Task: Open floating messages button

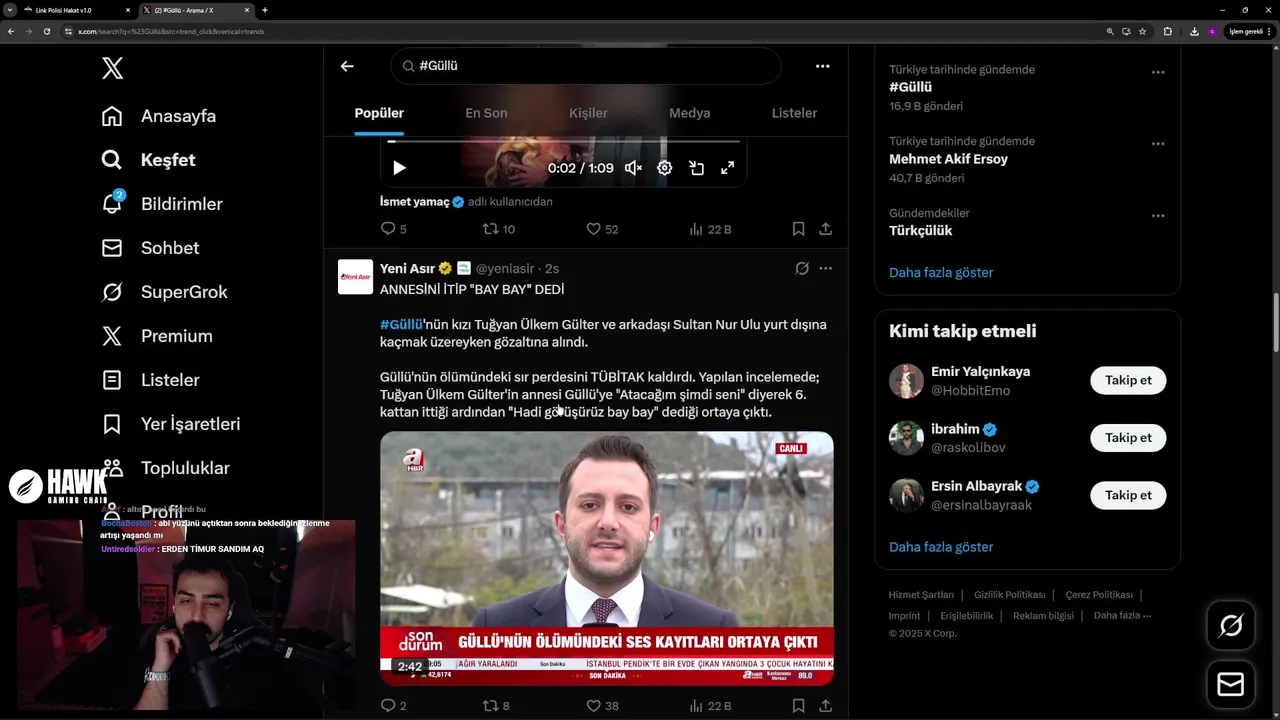Action: [1231, 684]
